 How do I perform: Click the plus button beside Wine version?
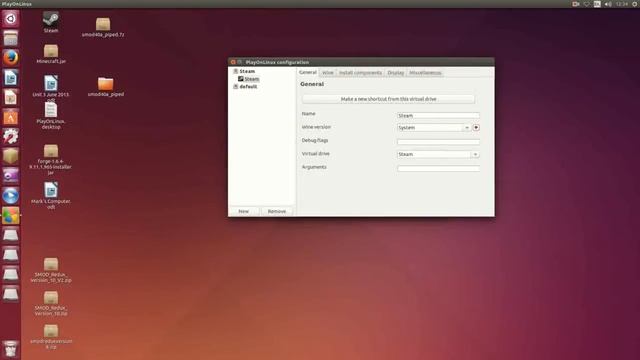pyautogui.click(x=476, y=128)
